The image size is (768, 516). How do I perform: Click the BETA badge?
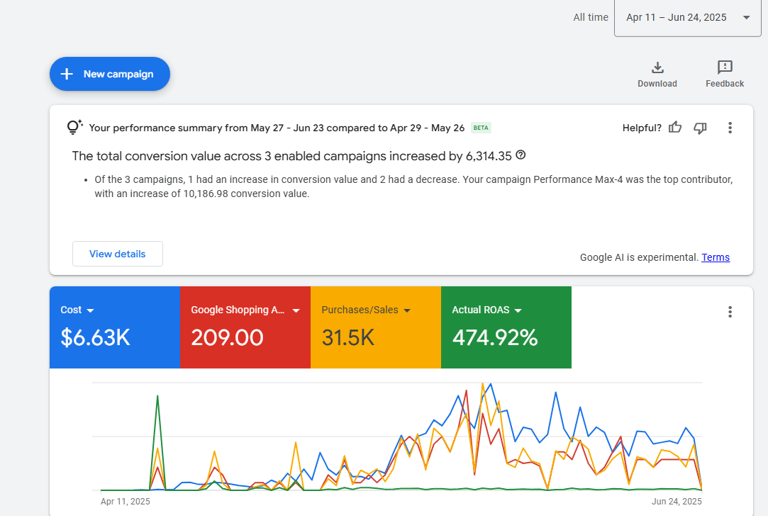(481, 128)
